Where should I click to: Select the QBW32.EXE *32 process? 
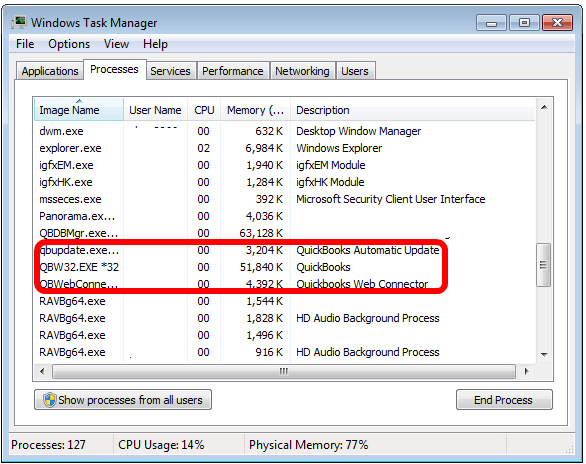tap(284, 267)
